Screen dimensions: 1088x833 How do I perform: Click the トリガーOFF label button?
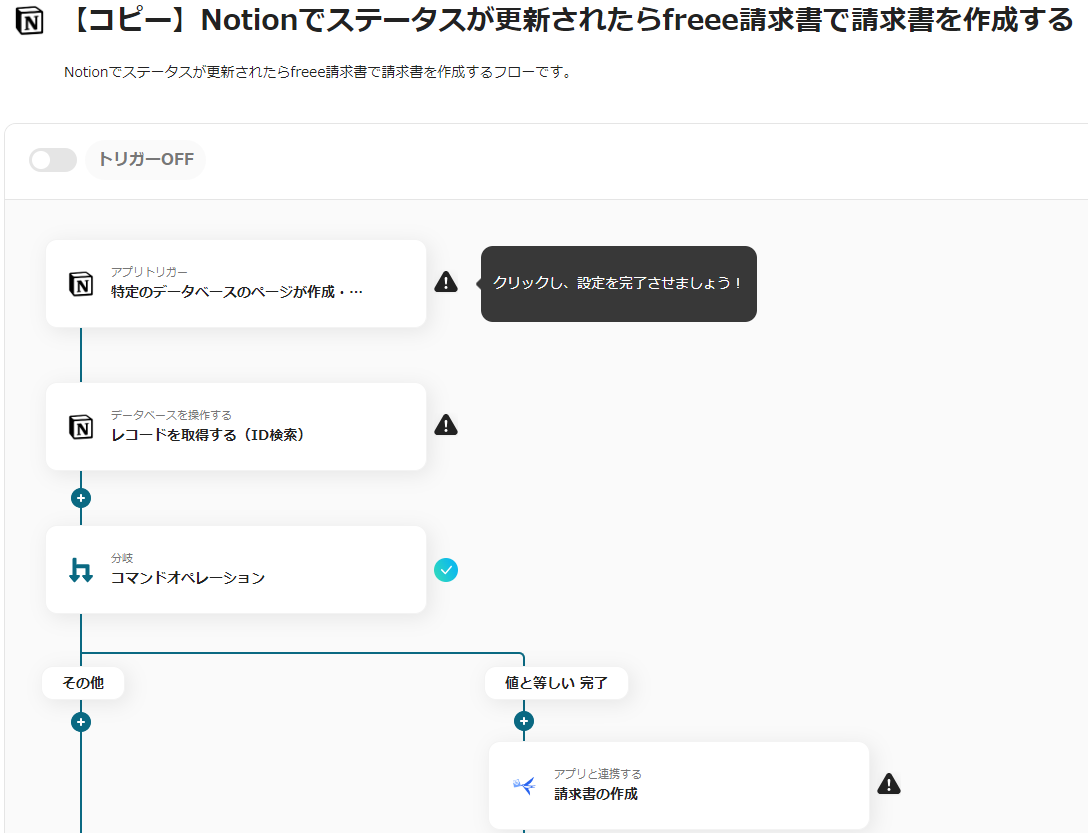point(146,160)
